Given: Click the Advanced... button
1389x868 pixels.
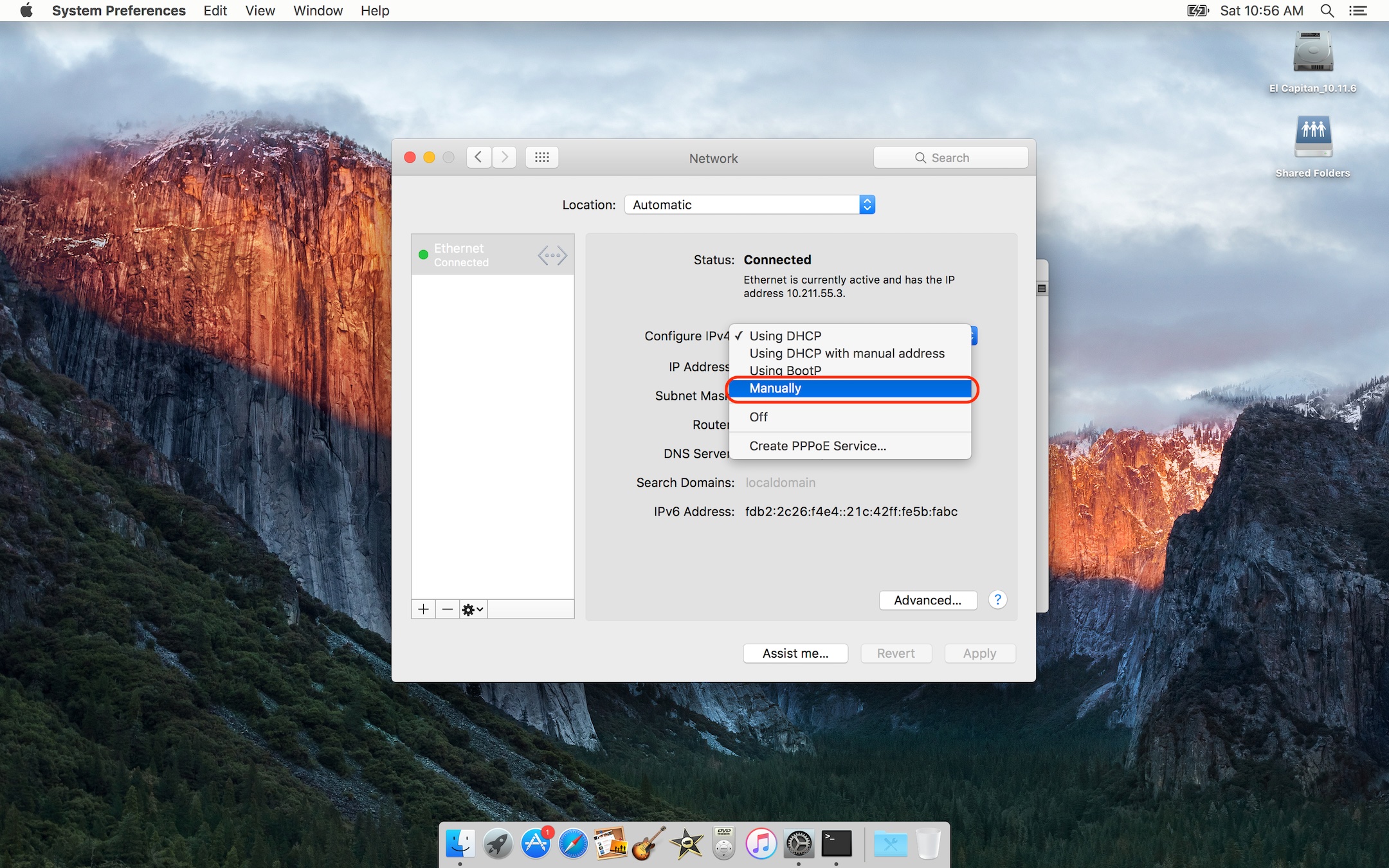Looking at the screenshot, I should [x=928, y=600].
